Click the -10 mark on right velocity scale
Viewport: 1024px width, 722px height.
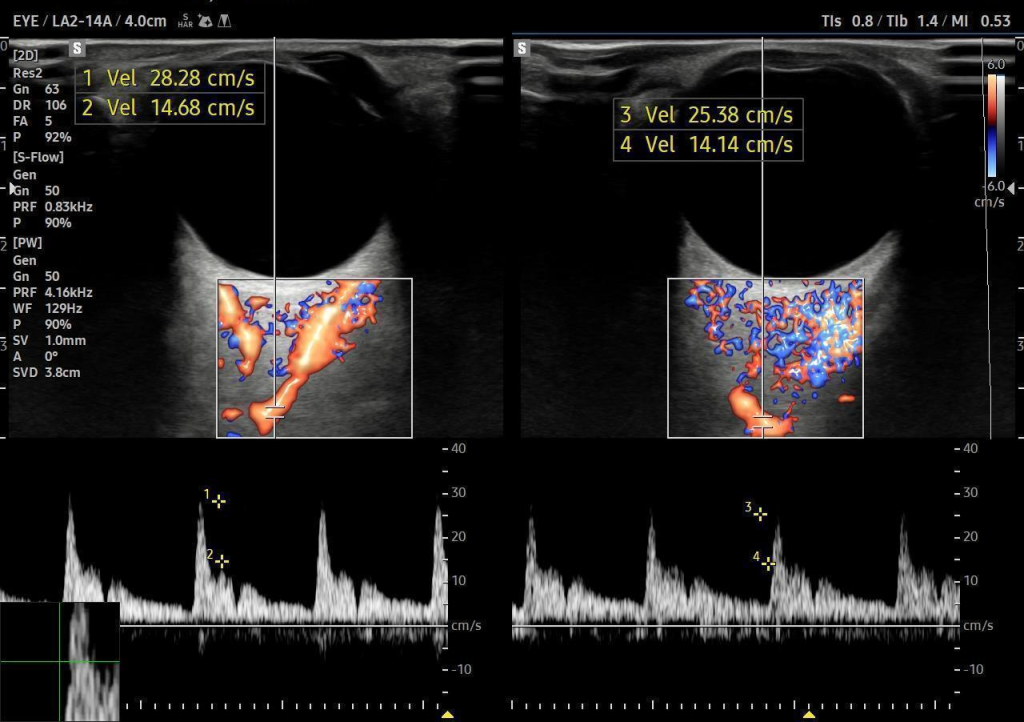(974, 669)
